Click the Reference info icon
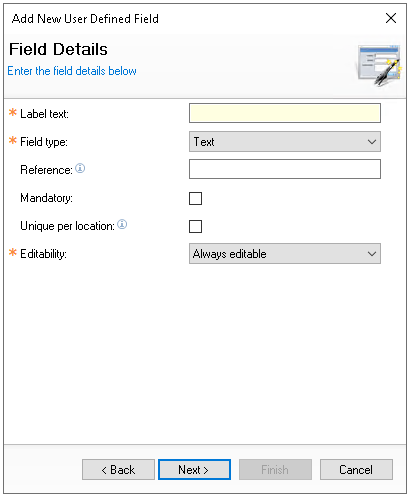The height and width of the screenshot is (497, 408). point(80,168)
